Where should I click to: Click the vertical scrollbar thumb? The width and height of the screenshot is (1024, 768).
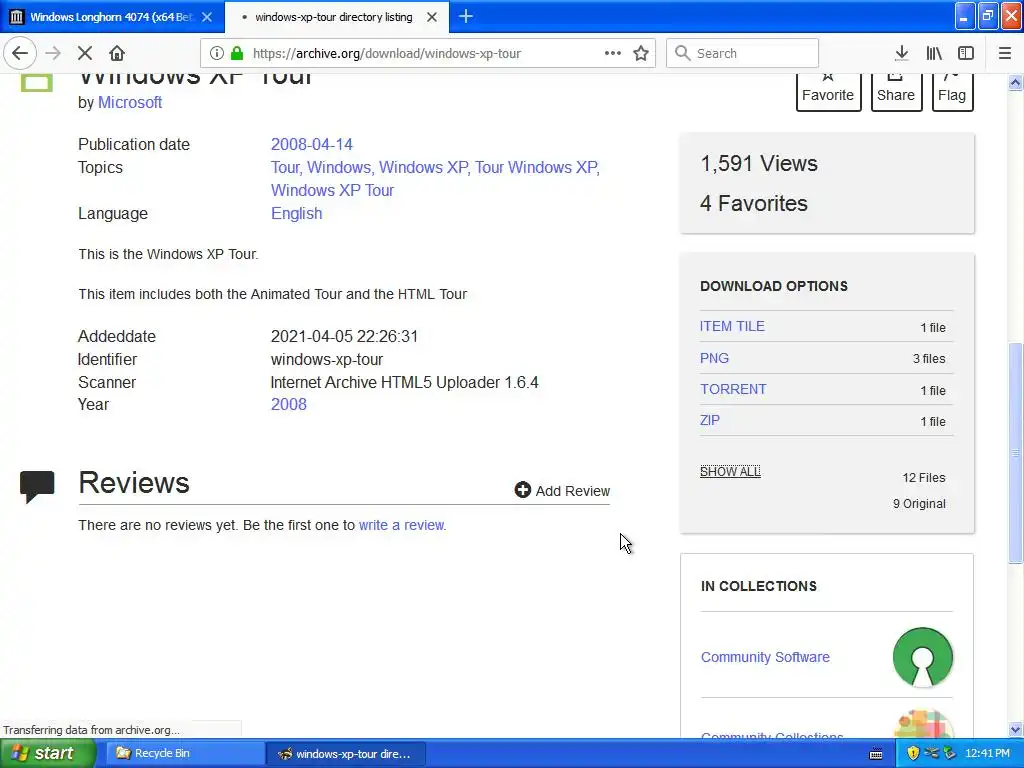pos(1015,453)
